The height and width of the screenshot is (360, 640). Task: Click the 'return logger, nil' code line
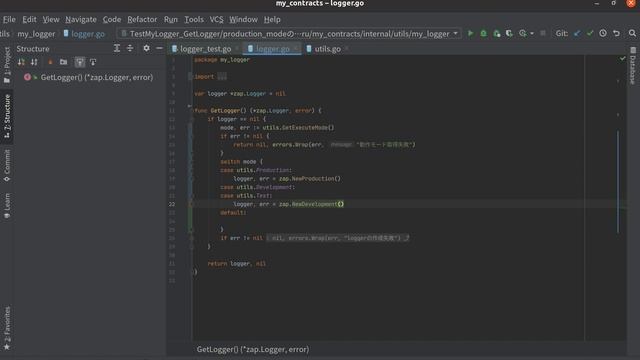point(236,263)
